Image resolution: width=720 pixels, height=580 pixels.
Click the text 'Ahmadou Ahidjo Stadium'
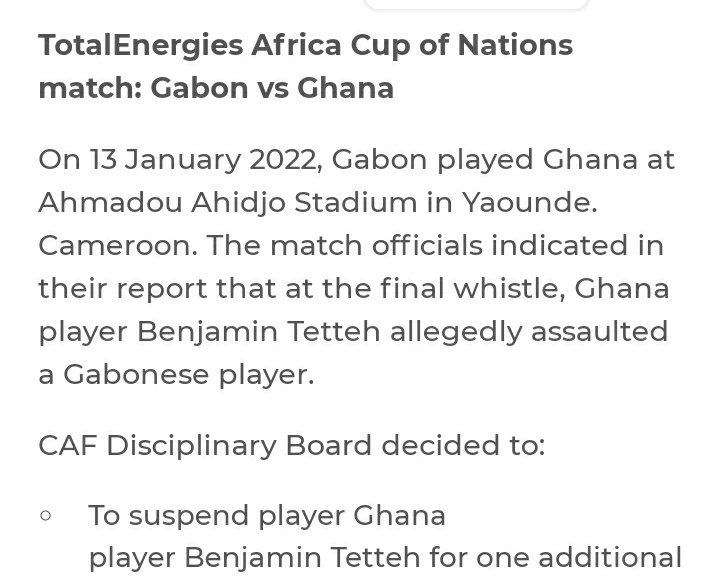[x=228, y=203]
